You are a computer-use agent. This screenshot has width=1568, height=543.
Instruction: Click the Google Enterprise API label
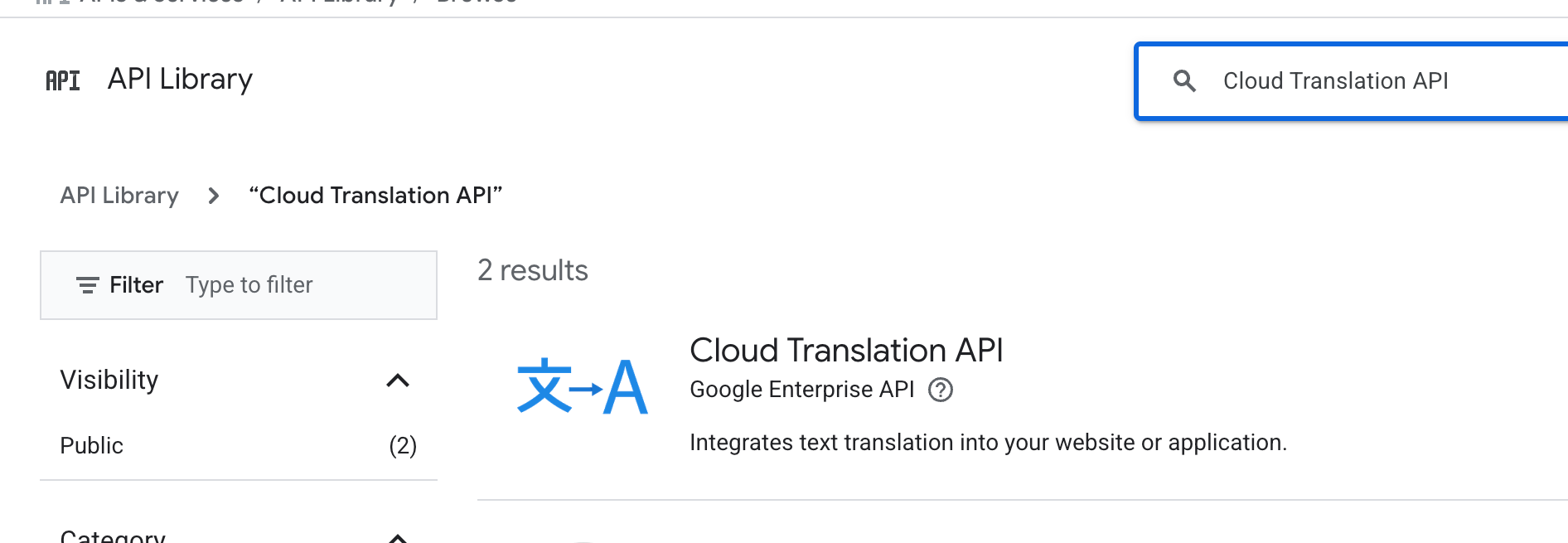801,390
